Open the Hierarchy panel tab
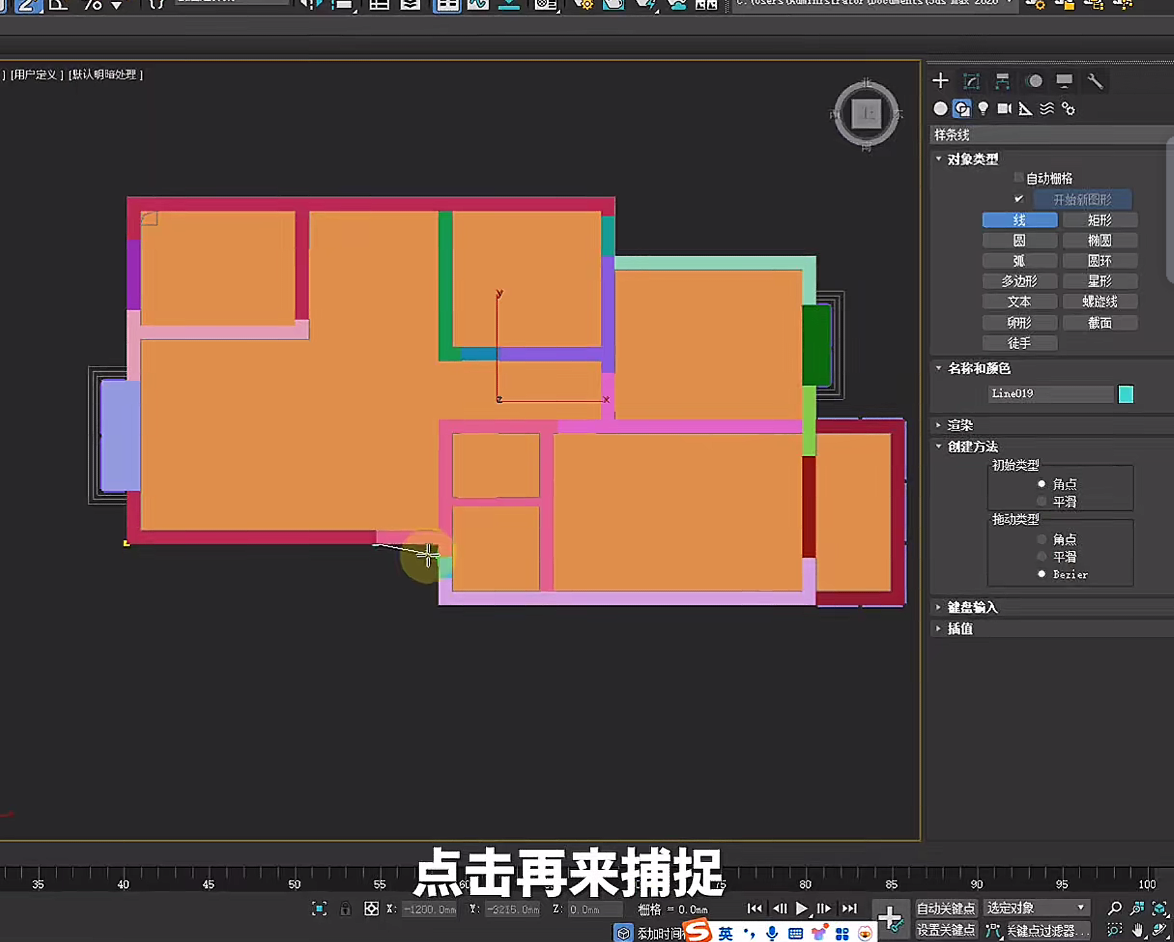This screenshot has width=1174, height=942. pos(1002,81)
